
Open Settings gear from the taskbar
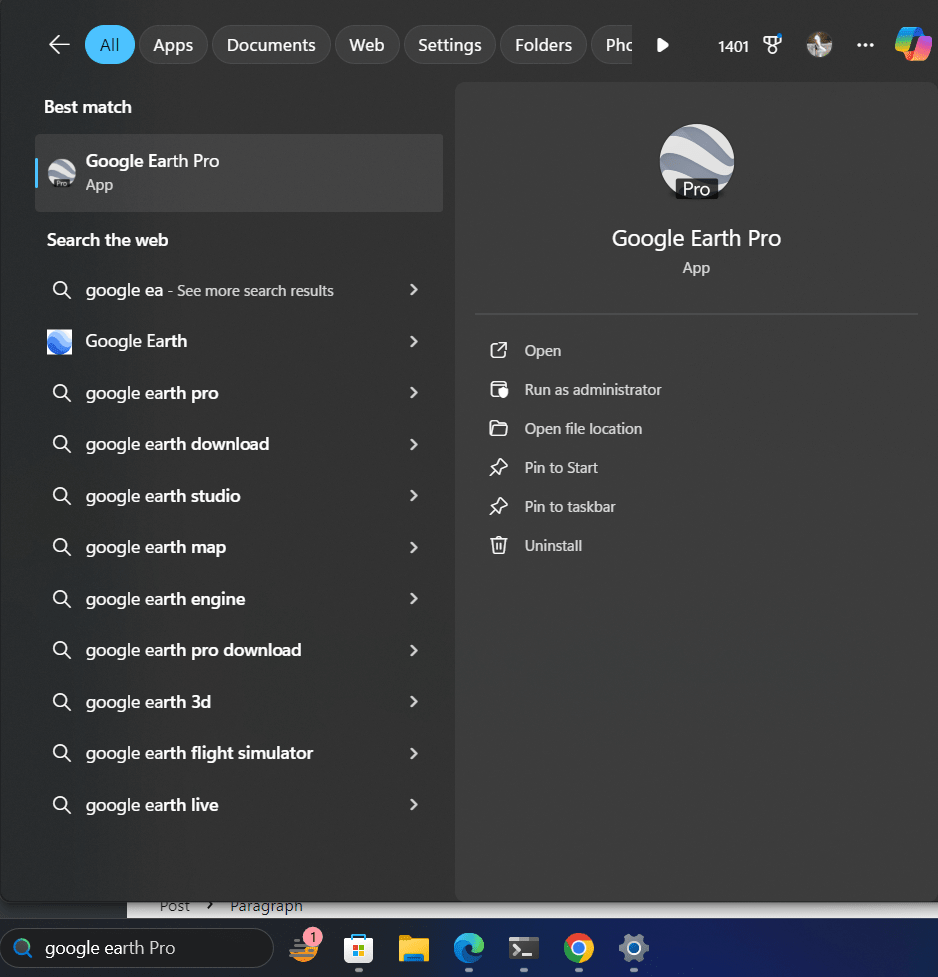[634, 948]
